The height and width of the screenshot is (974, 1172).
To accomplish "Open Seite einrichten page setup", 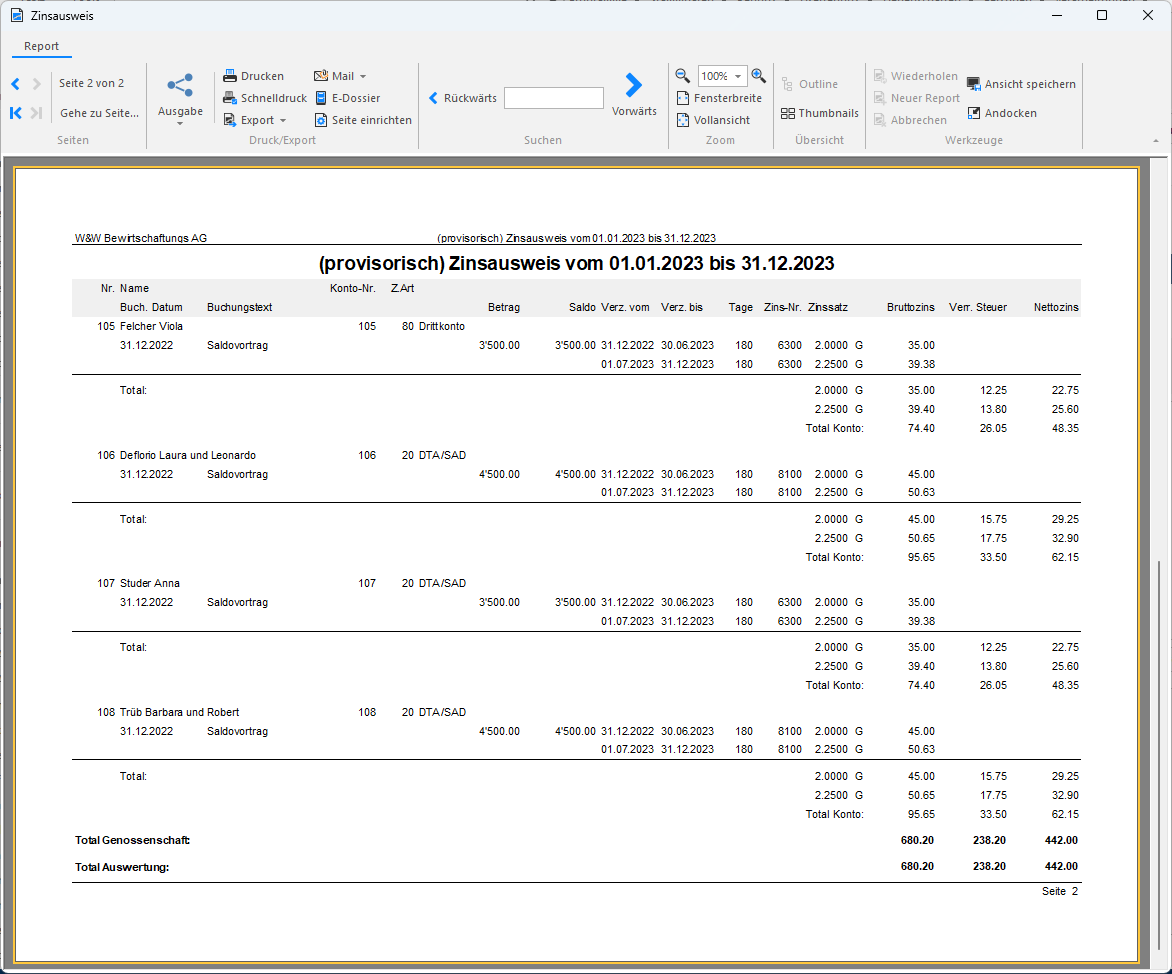I will [x=363, y=120].
